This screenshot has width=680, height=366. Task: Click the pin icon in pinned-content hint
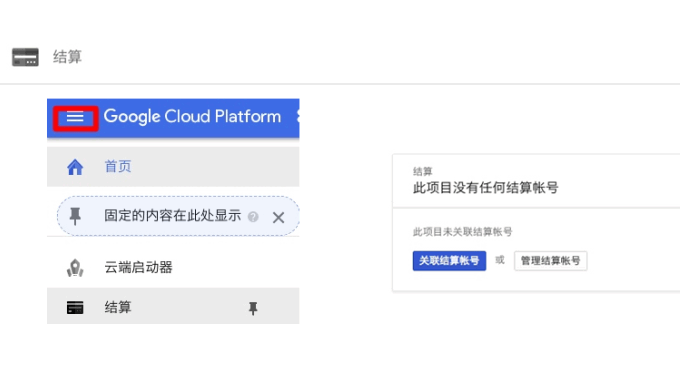(75, 216)
